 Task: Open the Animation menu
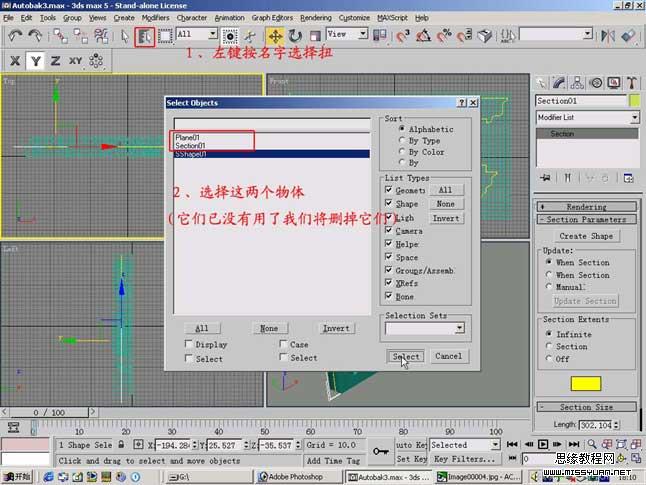(x=229, y=18)
